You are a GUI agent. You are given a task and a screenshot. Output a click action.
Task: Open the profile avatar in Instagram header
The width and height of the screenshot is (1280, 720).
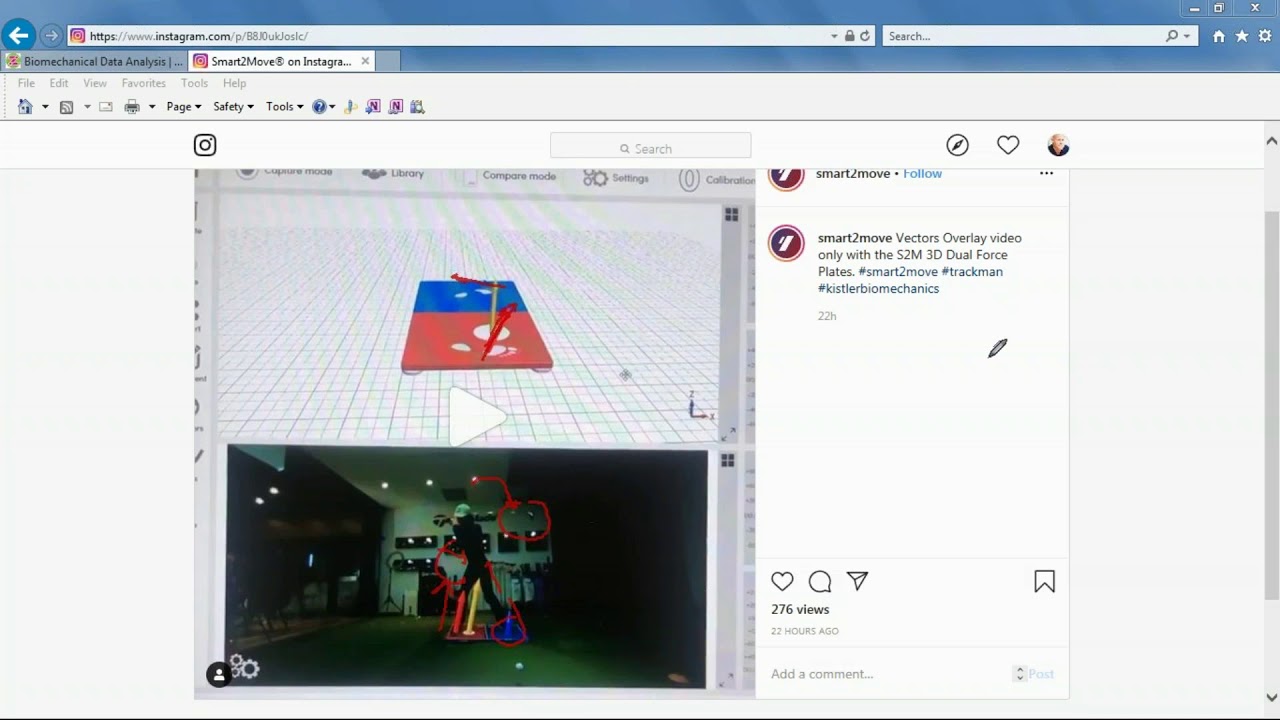click(x=1058, y=146)
